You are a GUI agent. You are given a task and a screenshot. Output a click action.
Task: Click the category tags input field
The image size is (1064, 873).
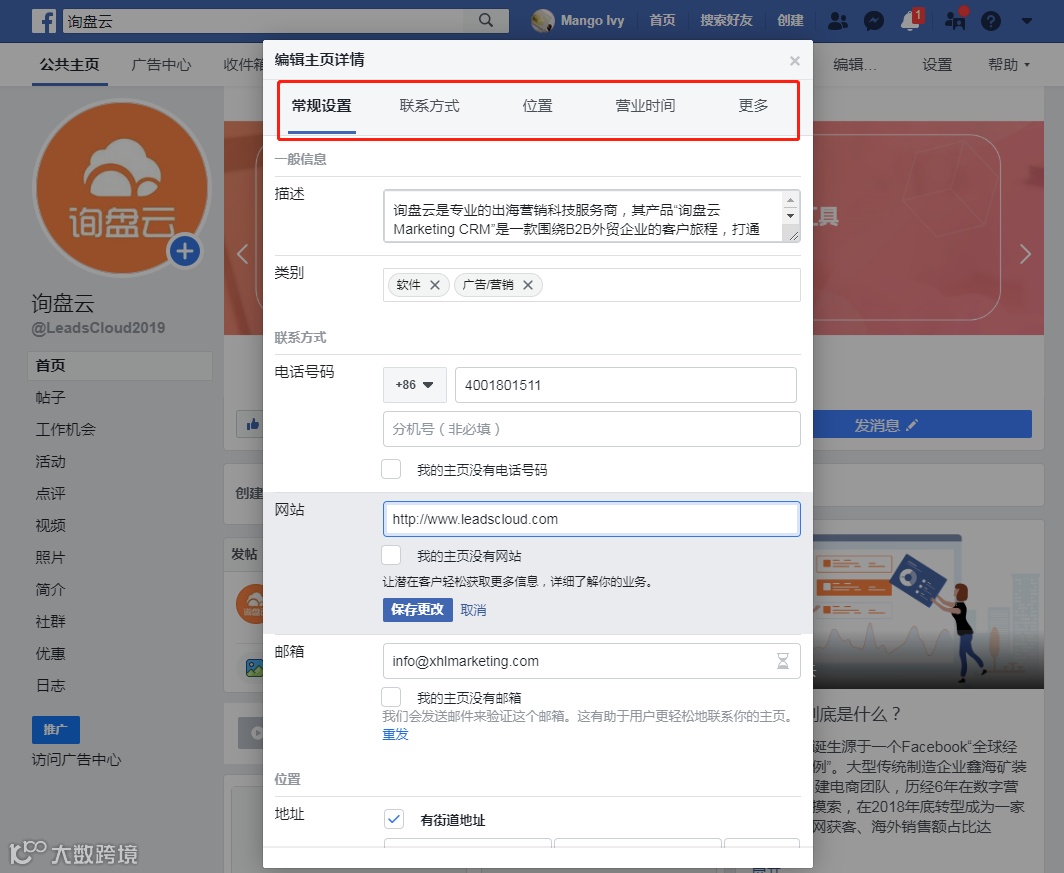pyautogui.click(x=592, y=285)
